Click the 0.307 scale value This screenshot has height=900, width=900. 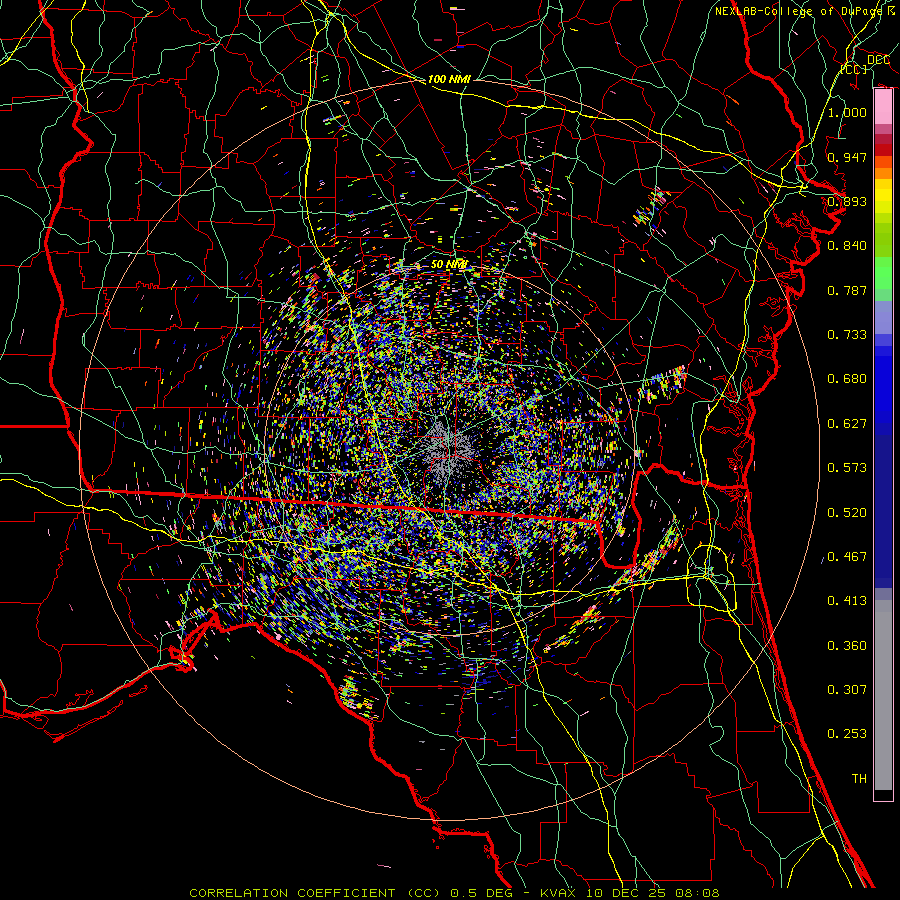(847, 690)
